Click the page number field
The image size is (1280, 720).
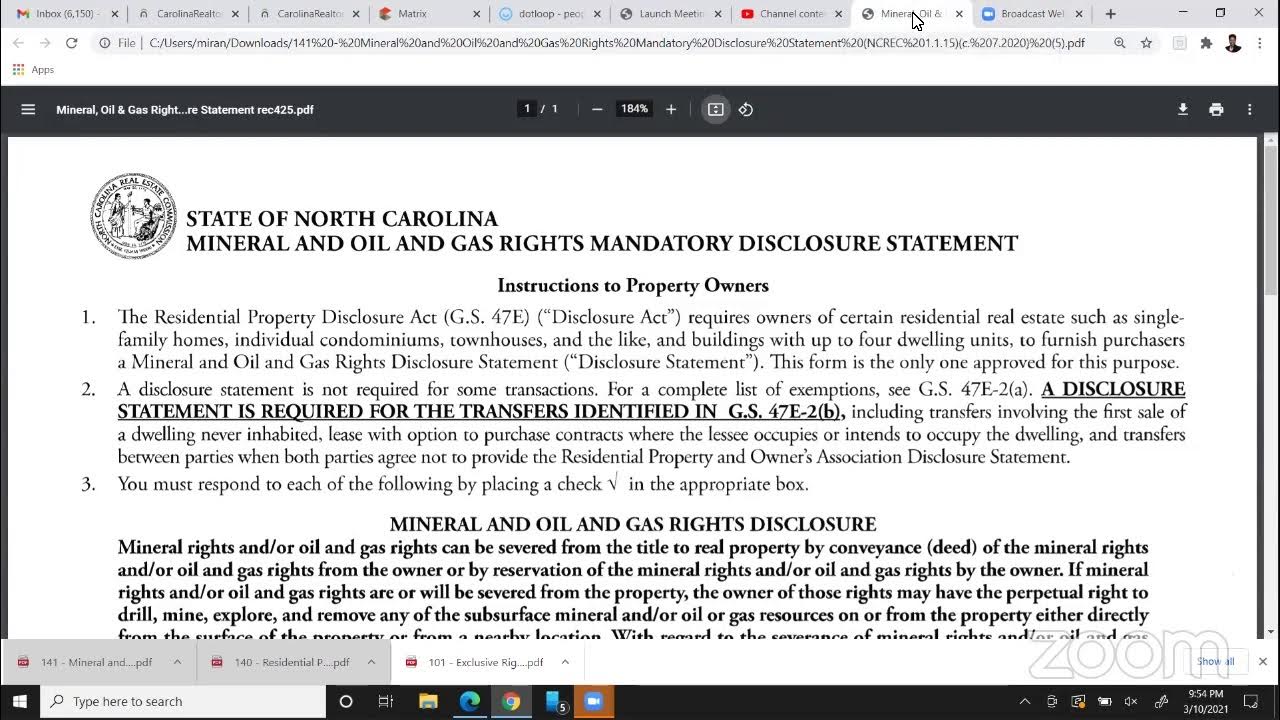(x=527, y=109)
